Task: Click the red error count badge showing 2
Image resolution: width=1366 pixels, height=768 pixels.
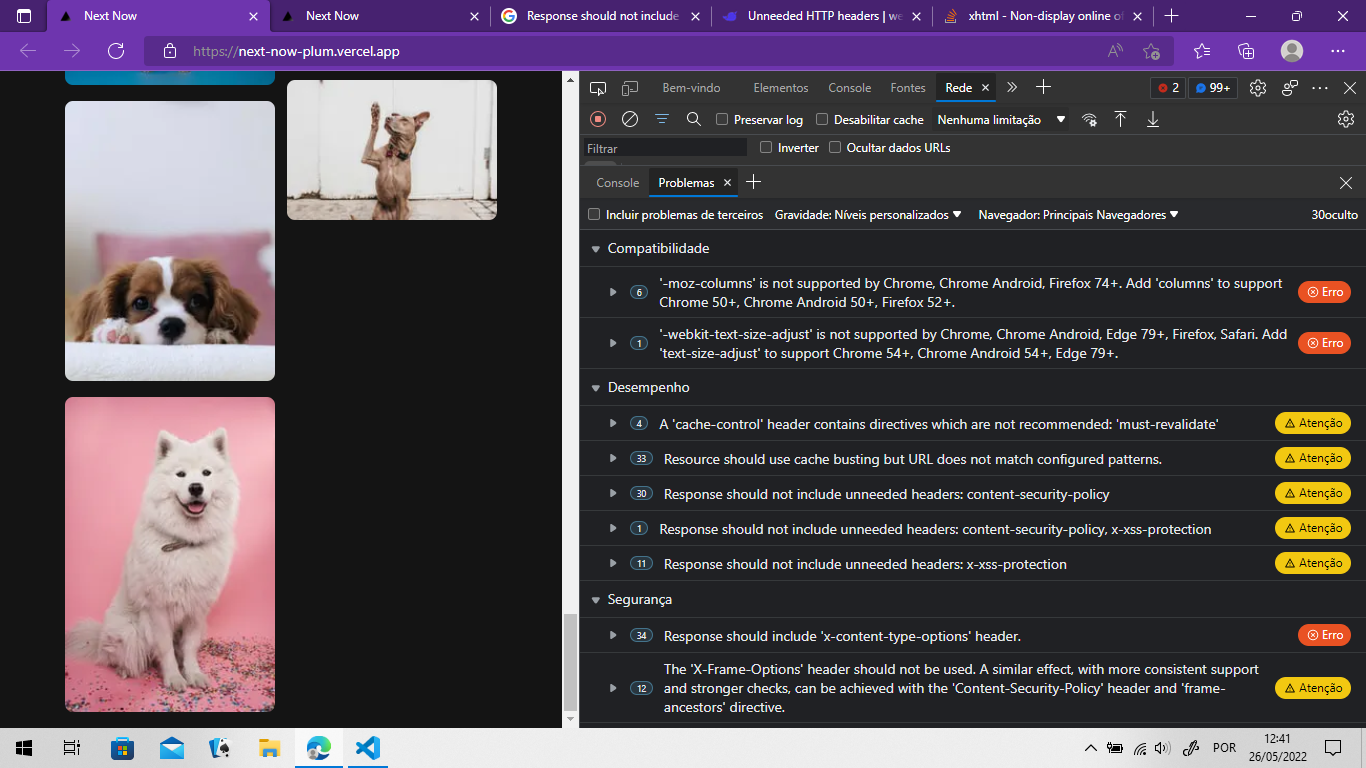Action: tap(1168, 88)
